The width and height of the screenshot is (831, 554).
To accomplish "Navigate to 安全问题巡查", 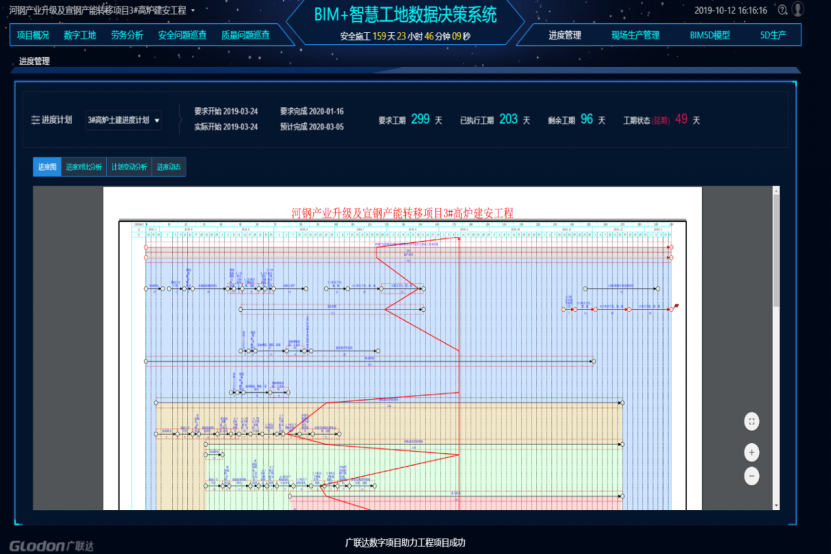I will 182,35.
